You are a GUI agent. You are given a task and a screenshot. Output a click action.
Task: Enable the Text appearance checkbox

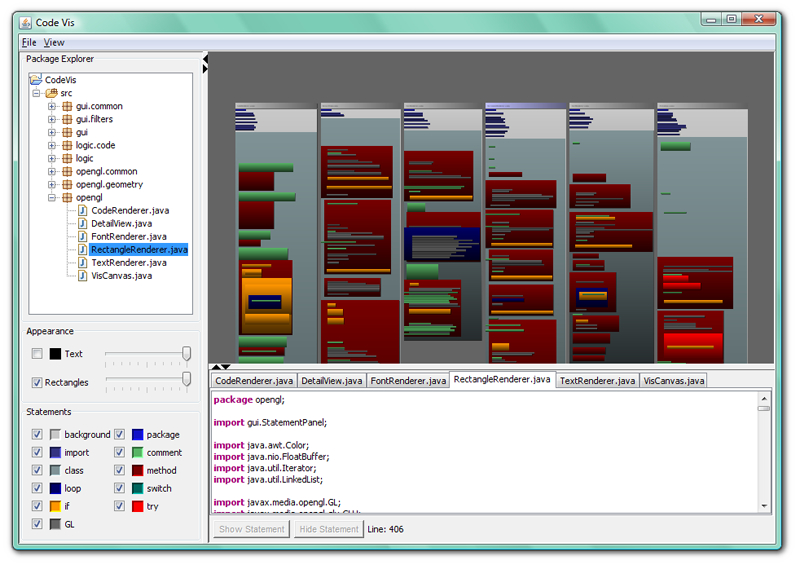(37, 354)
